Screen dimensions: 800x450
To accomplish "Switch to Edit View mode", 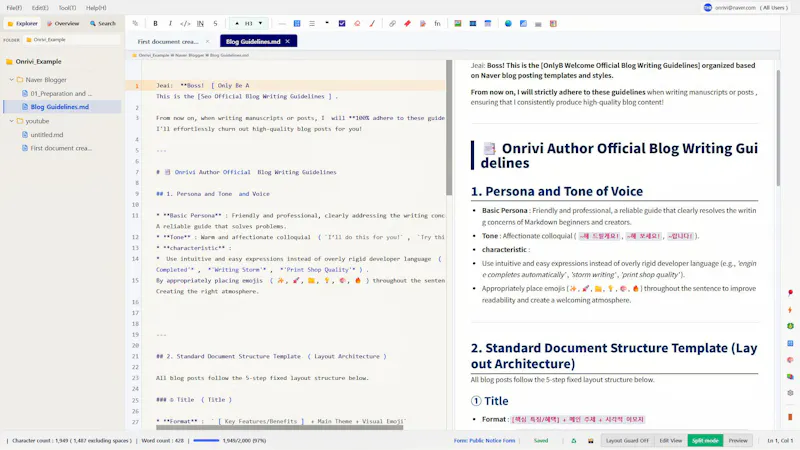I will click(x=670, y=440).
